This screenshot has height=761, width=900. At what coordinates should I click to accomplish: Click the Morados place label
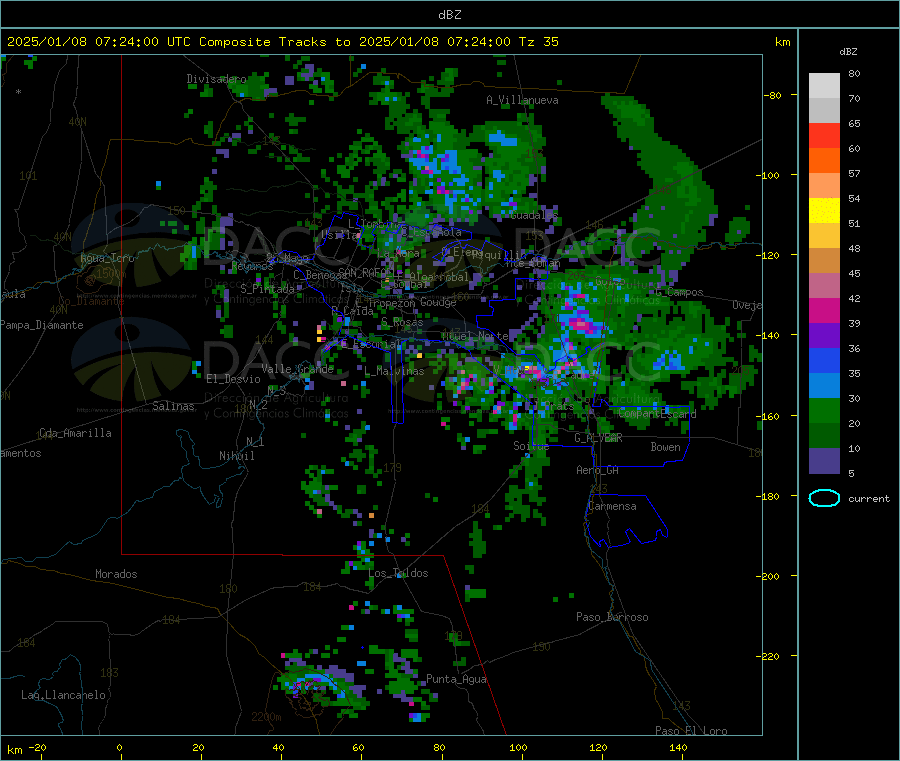point(116,574)
